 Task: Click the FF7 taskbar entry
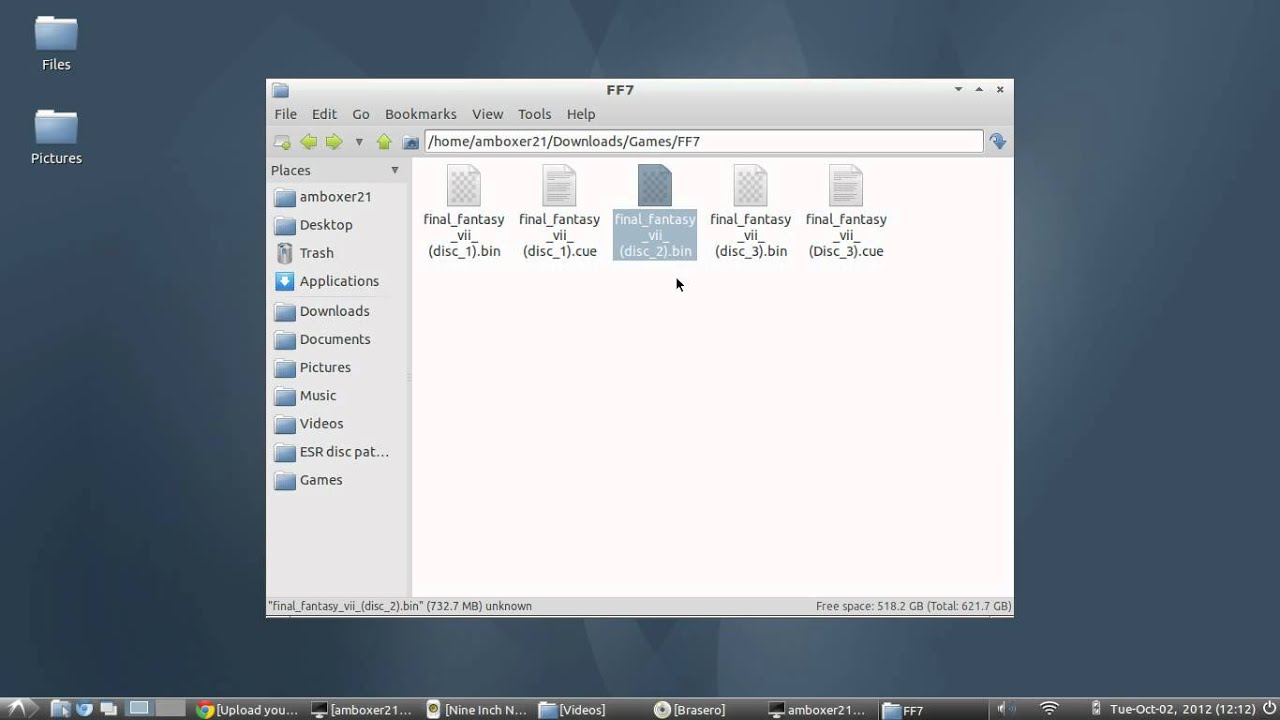935,710
